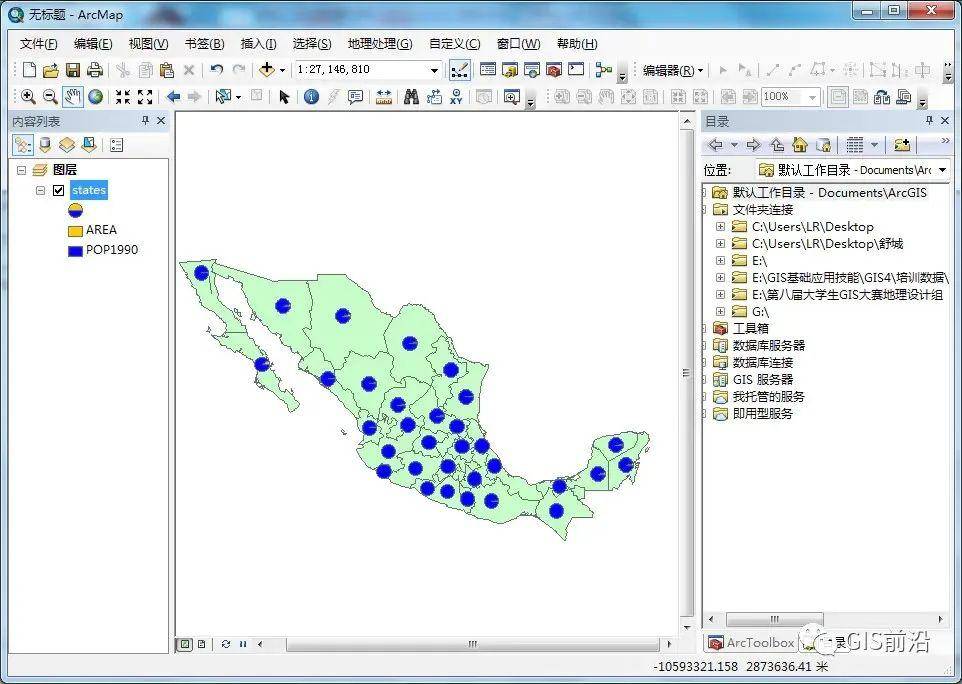Click the yellow AREA legend swatch
This screenshot has width=962, height=684.
(x=75, y=231)
